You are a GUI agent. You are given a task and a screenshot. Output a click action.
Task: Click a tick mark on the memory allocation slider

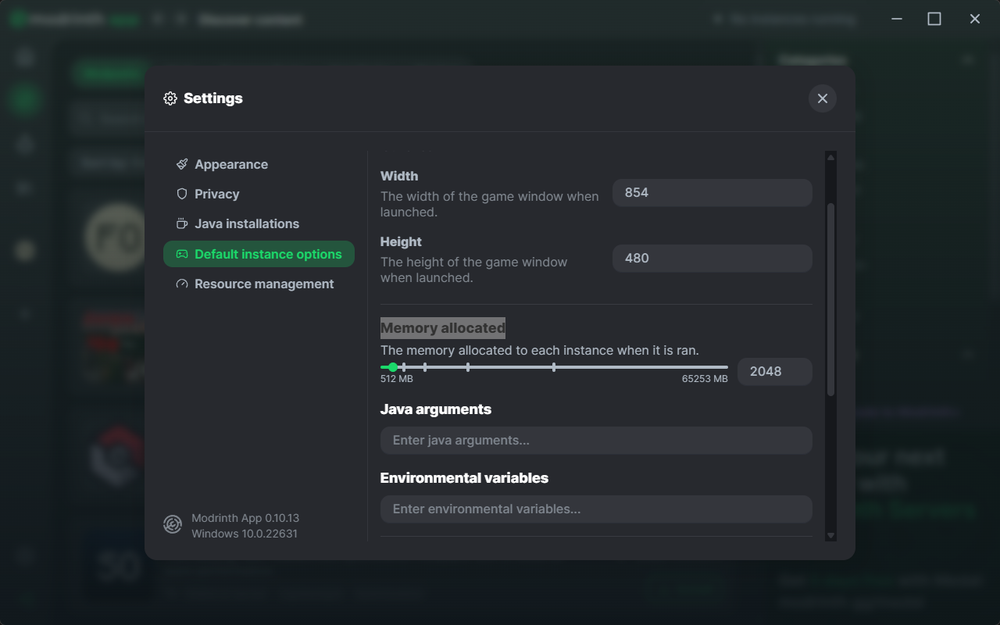(x=468, y=367)
